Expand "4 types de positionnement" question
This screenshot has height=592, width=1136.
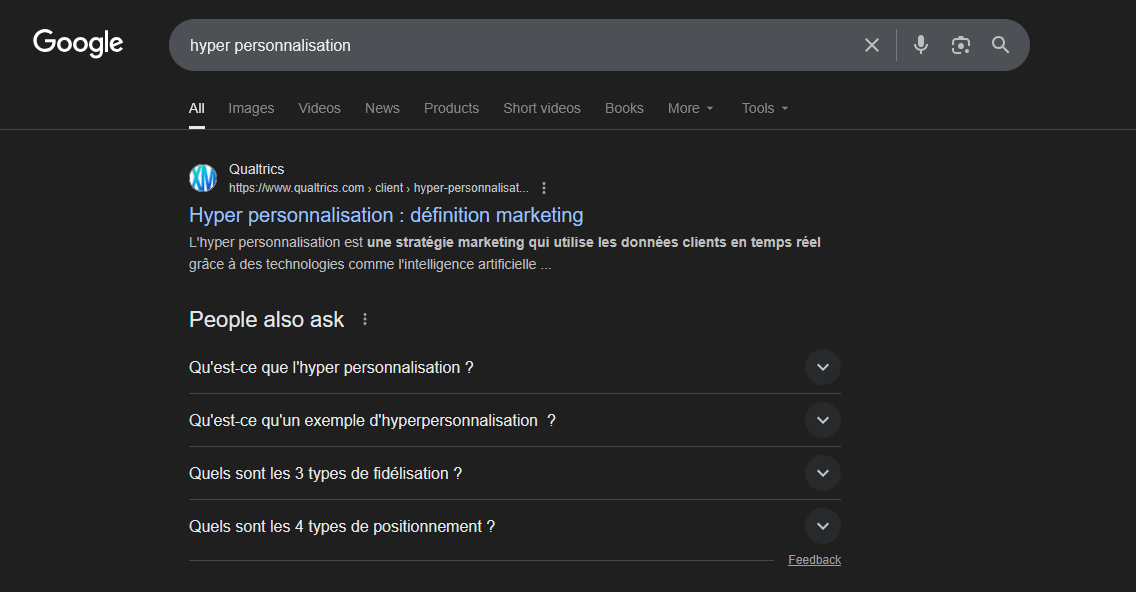(x=822, y=526)
